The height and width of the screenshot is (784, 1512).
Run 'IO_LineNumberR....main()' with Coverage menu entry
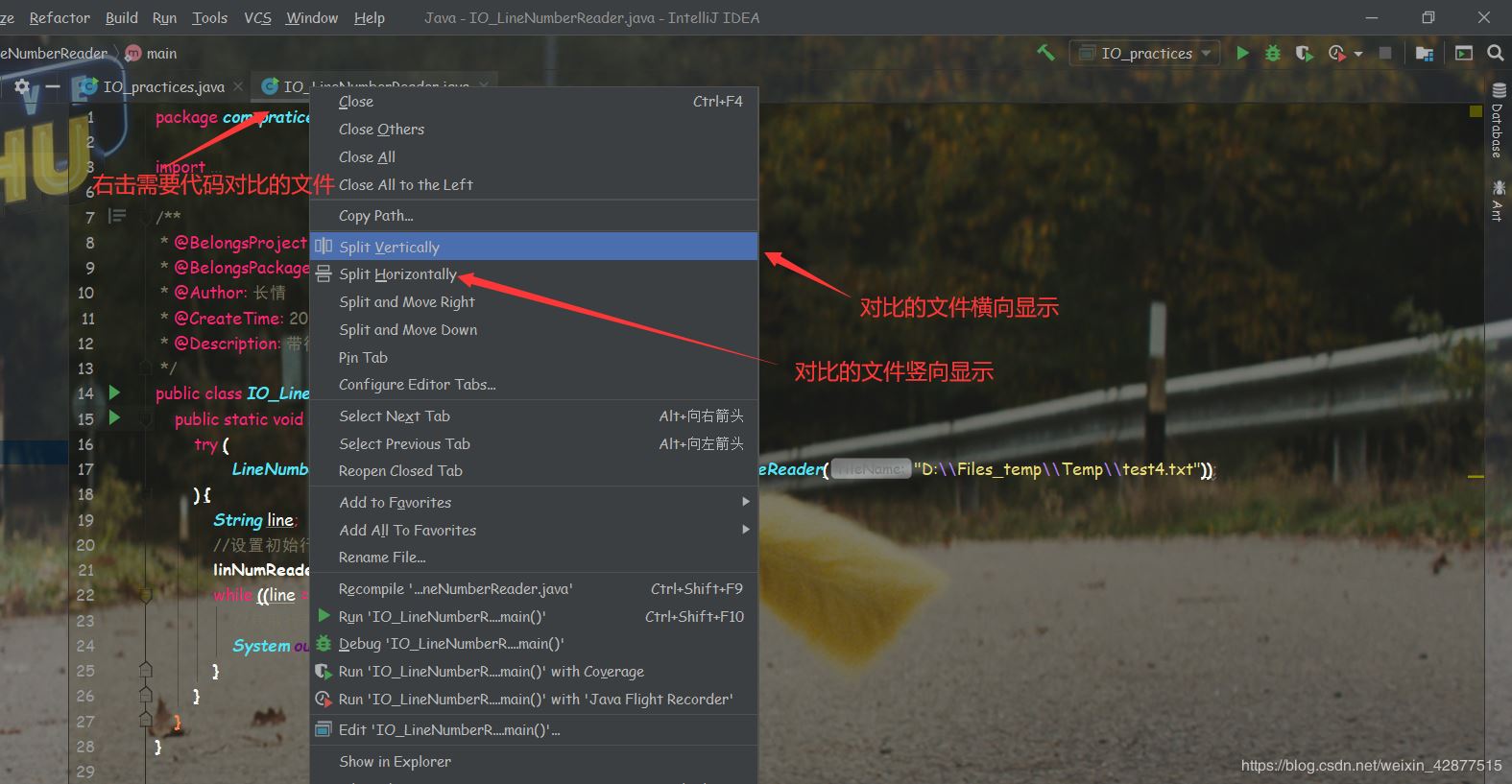[534, 671]
